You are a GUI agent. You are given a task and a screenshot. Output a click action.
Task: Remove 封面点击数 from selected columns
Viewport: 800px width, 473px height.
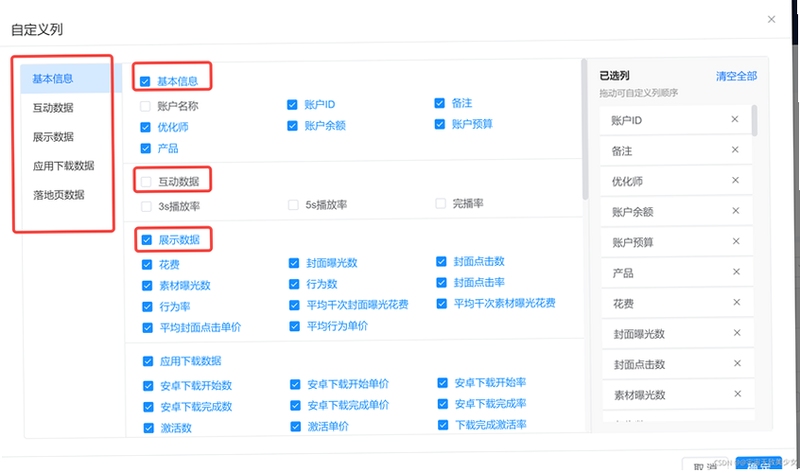[737, 363]
